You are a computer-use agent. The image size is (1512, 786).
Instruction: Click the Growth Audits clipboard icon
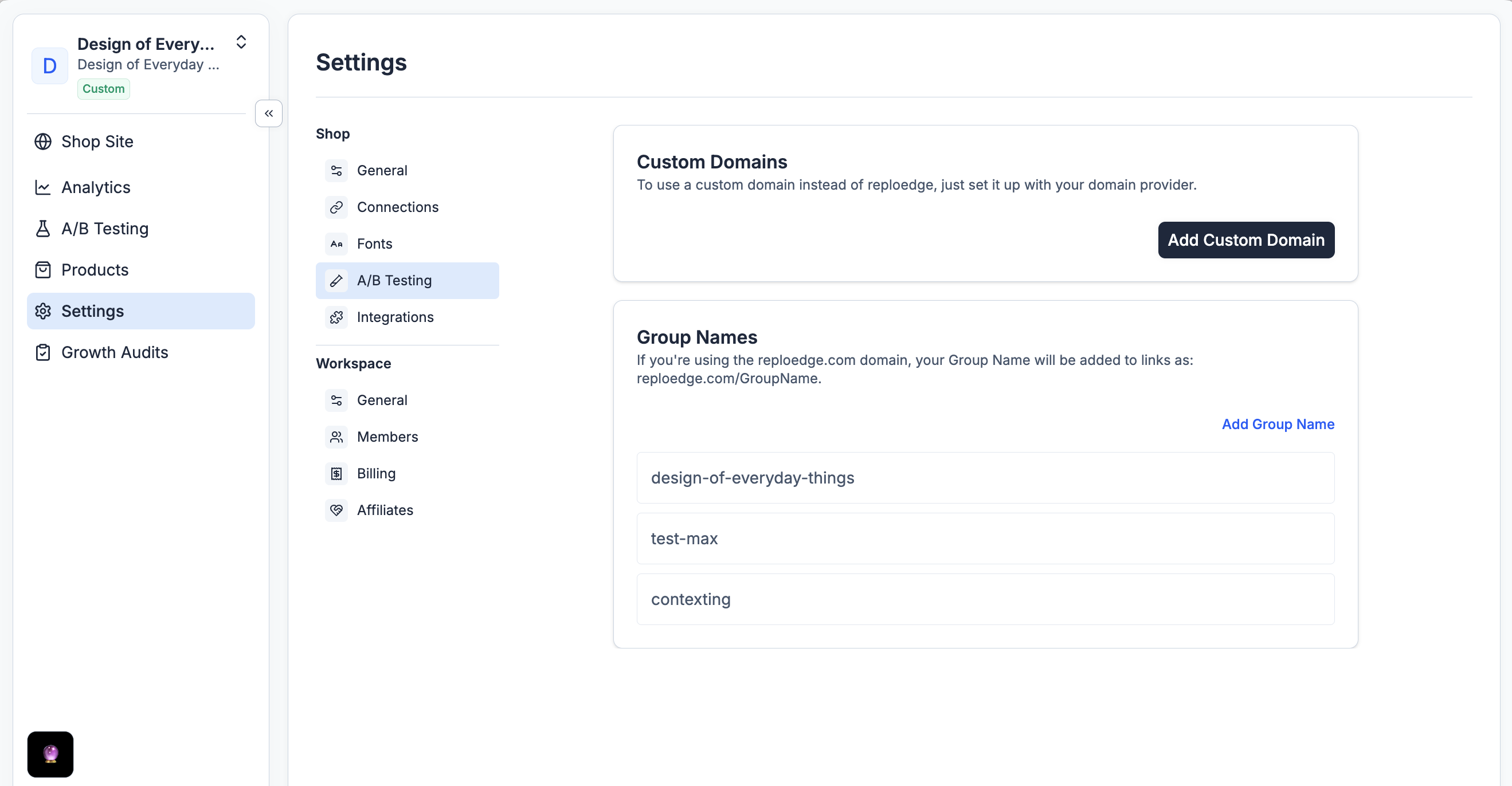pos(43,352)
